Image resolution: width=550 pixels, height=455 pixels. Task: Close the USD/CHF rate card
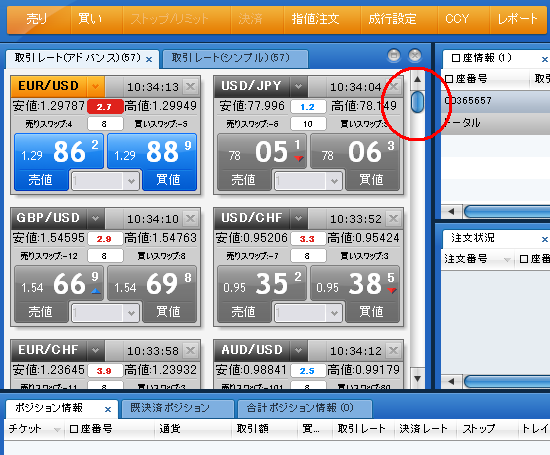(394, 218)
